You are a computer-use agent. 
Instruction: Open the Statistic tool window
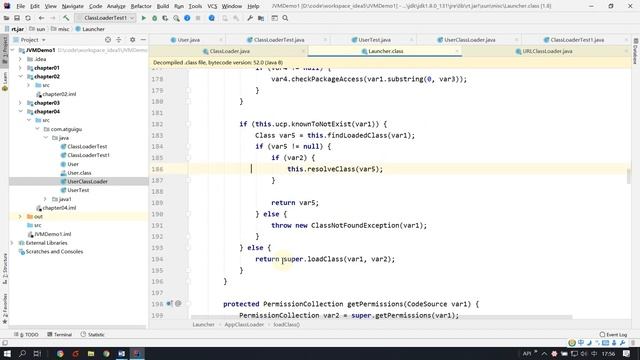pos(92,335)
